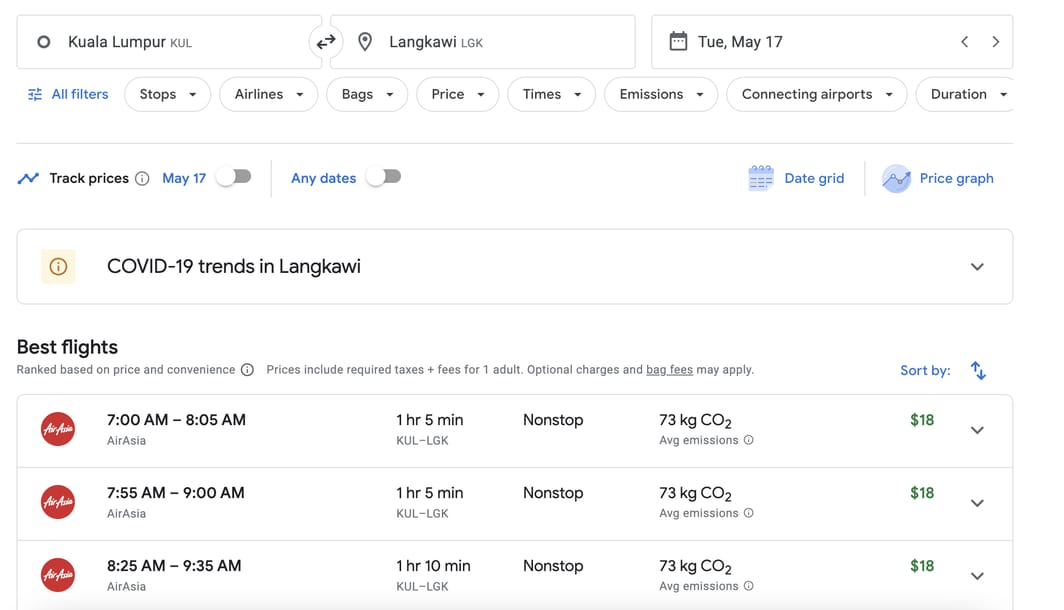
Task: Enable price tracking for May 17
Action: pyautogui.click(x=234, y=177)
